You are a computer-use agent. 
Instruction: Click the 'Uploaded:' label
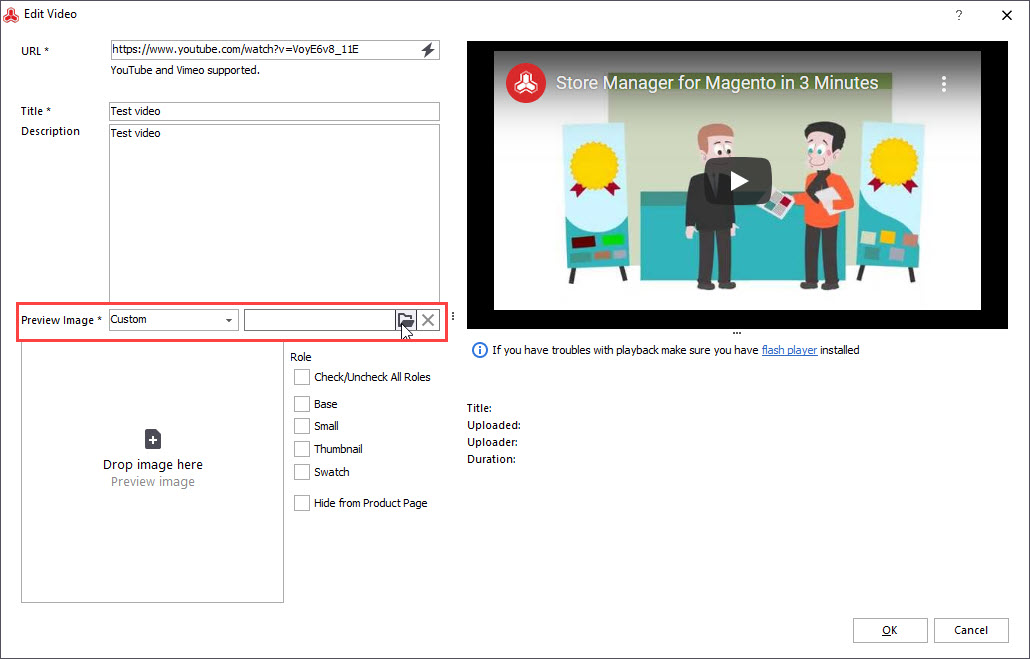point(494,425)
